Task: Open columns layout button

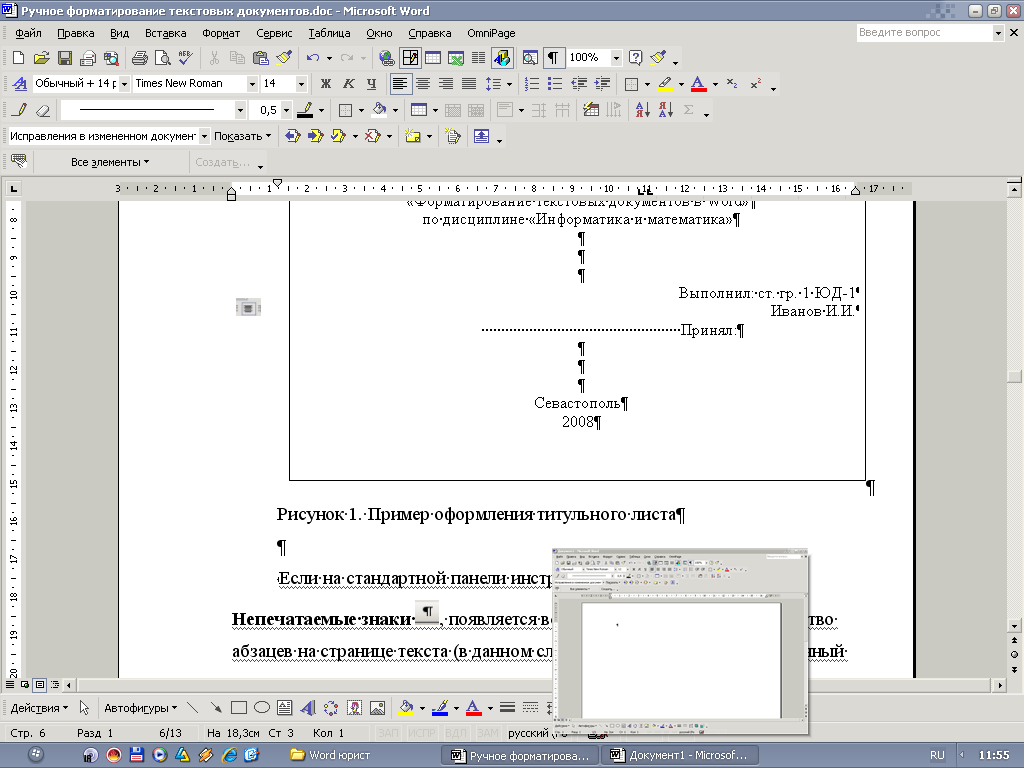Action: (478, 58)
